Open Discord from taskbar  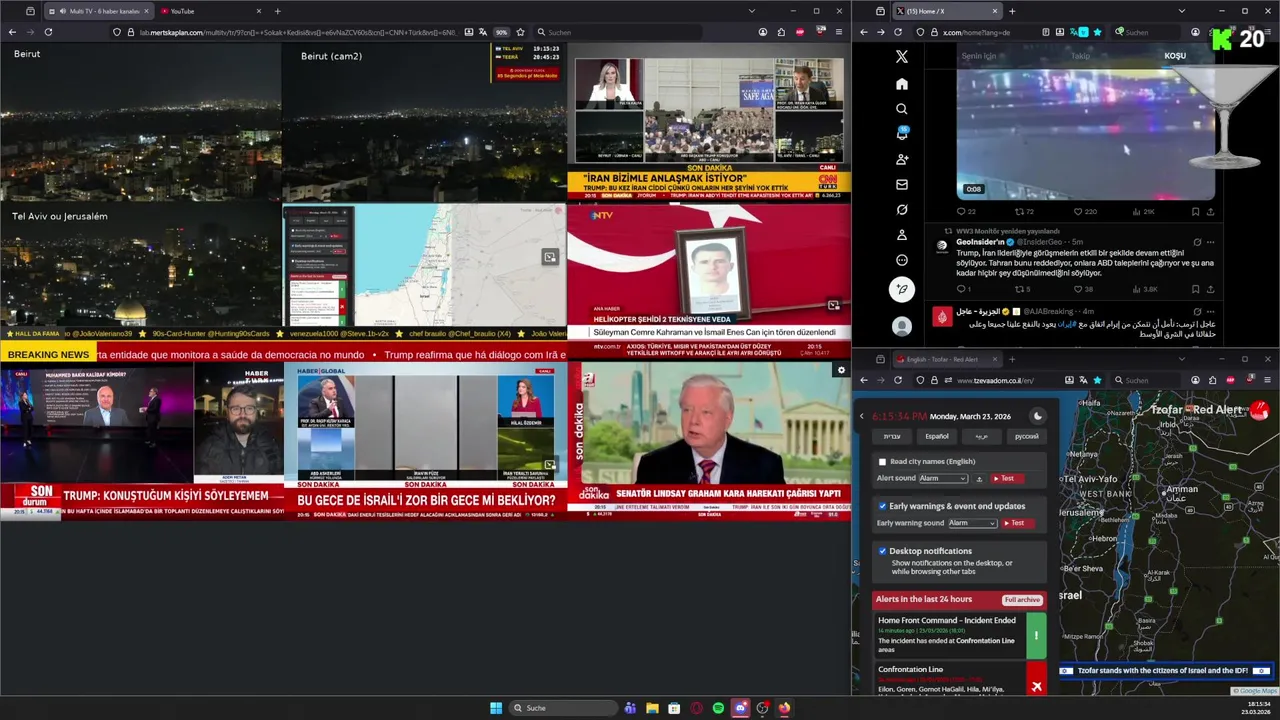click(740, 708)
